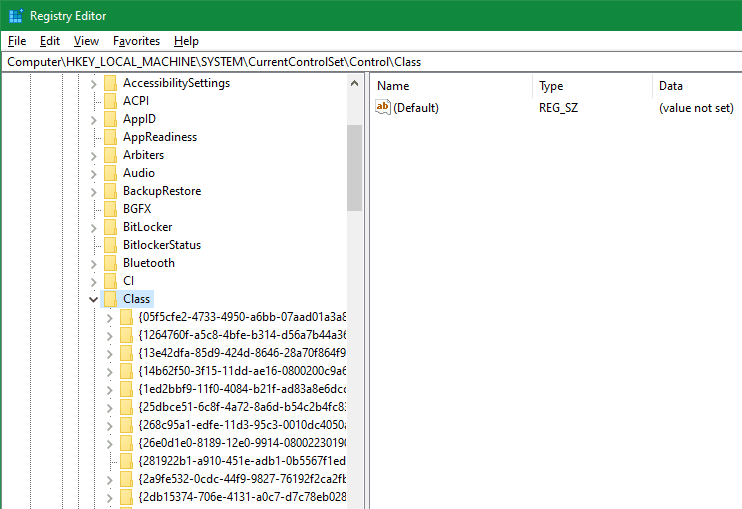Open the File menu
Image resolution: width=742 pixels, height=509 pixels.
pyautogui.click(x=17, y=41)
